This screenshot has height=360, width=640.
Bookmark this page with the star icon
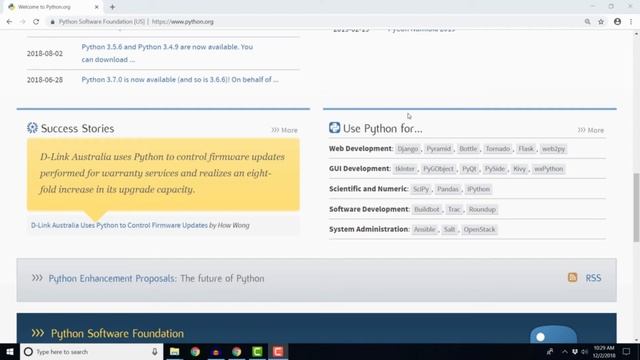pyautogui.click(x=601, y=22)
